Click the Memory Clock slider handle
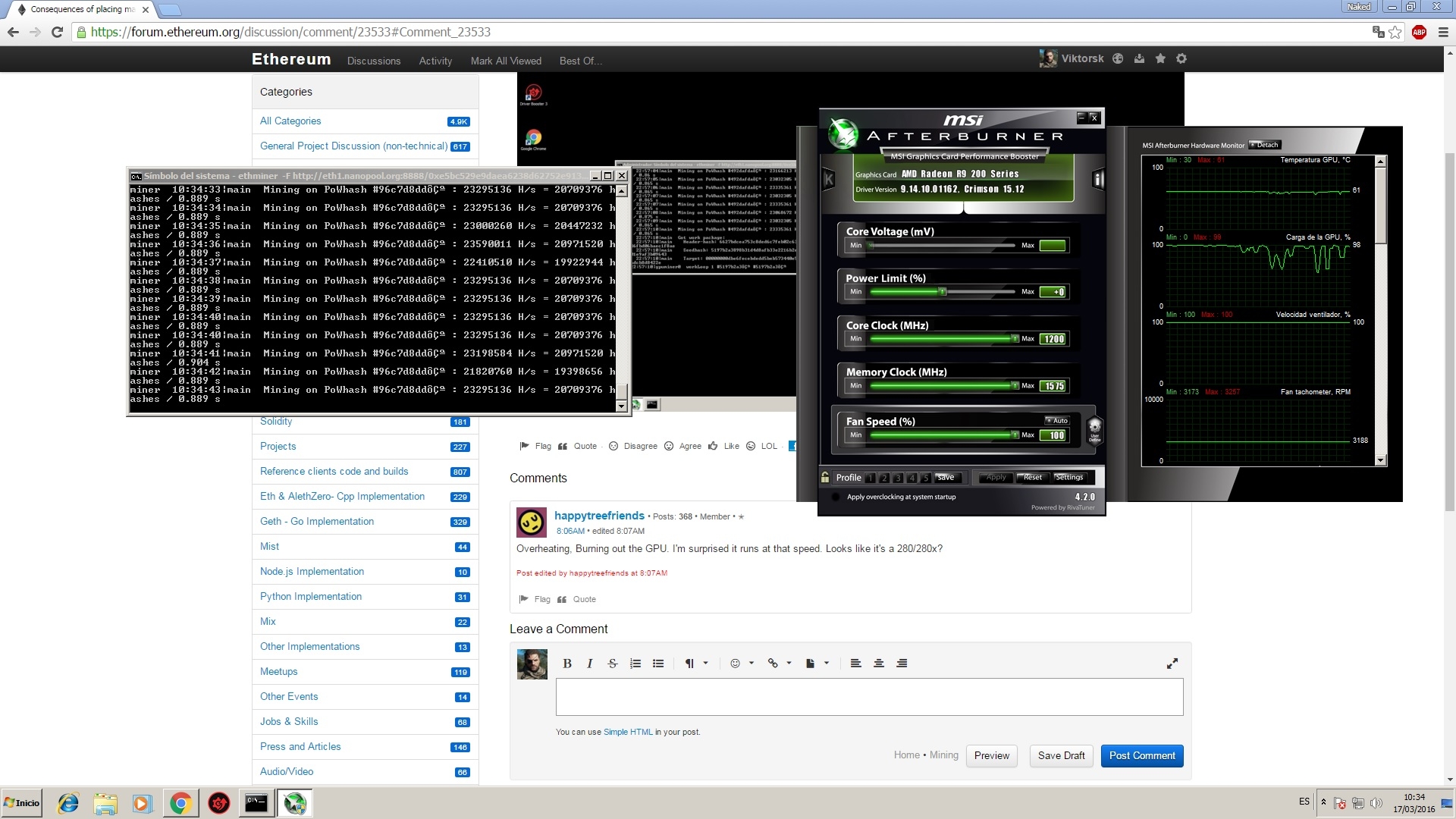Image resolution: width=1456 pixels, height=819 pixels. tap(1015, 385)
